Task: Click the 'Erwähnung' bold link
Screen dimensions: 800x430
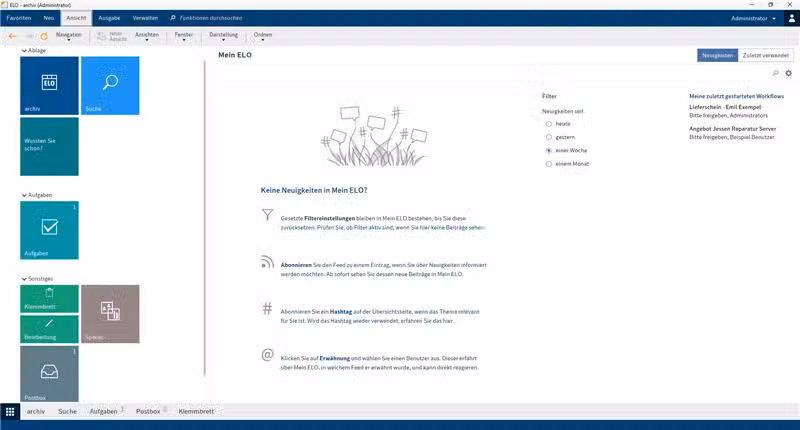Action: pyautogui.click(x=335, y=358)
